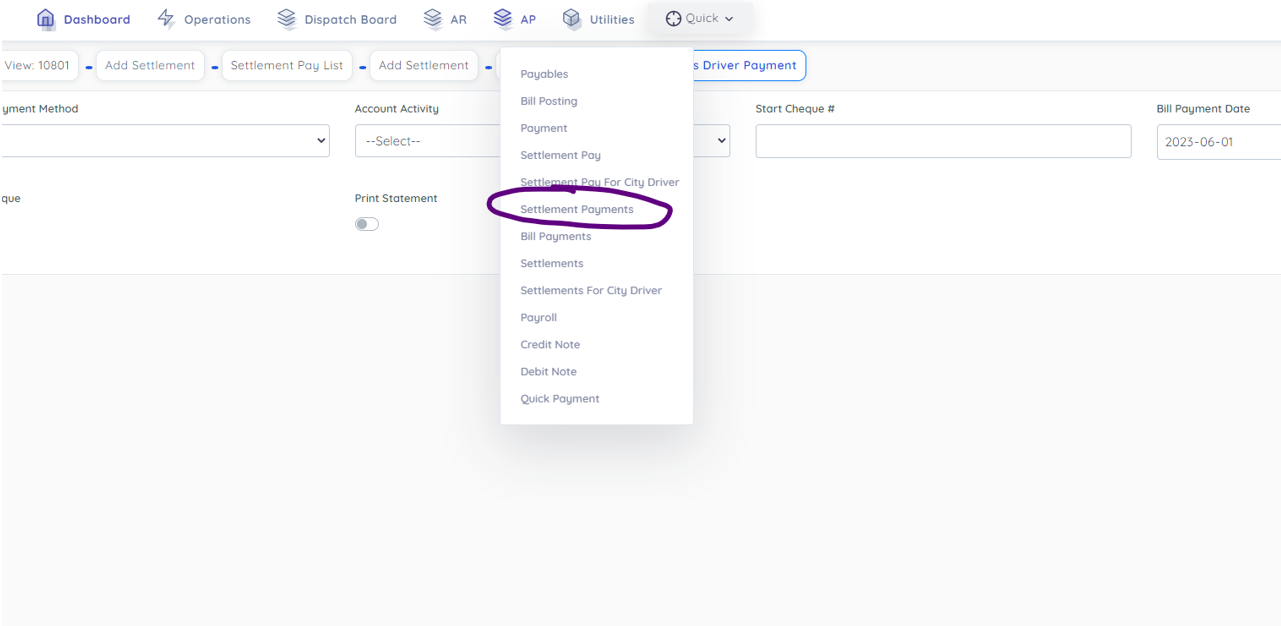Click the Start Cheque # field

[943, 141]
